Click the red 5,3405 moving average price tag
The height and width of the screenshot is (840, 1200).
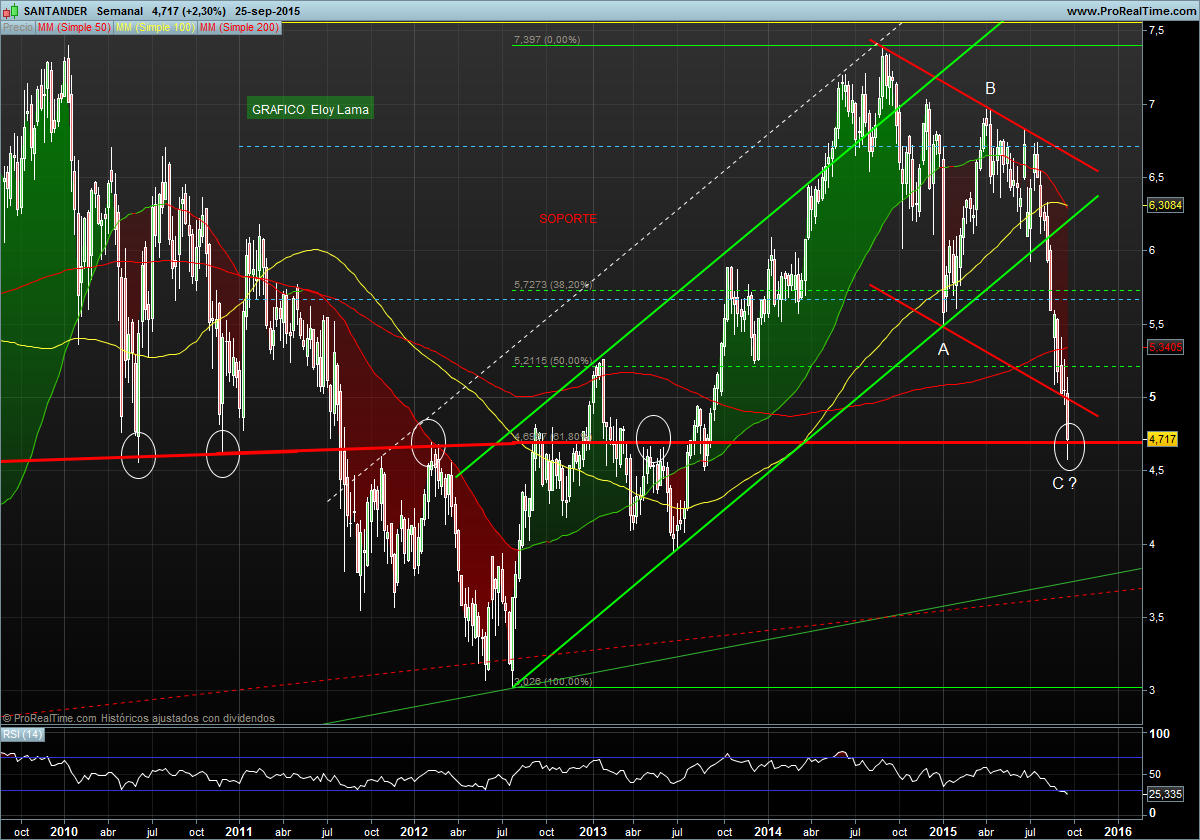point(1165,348)
